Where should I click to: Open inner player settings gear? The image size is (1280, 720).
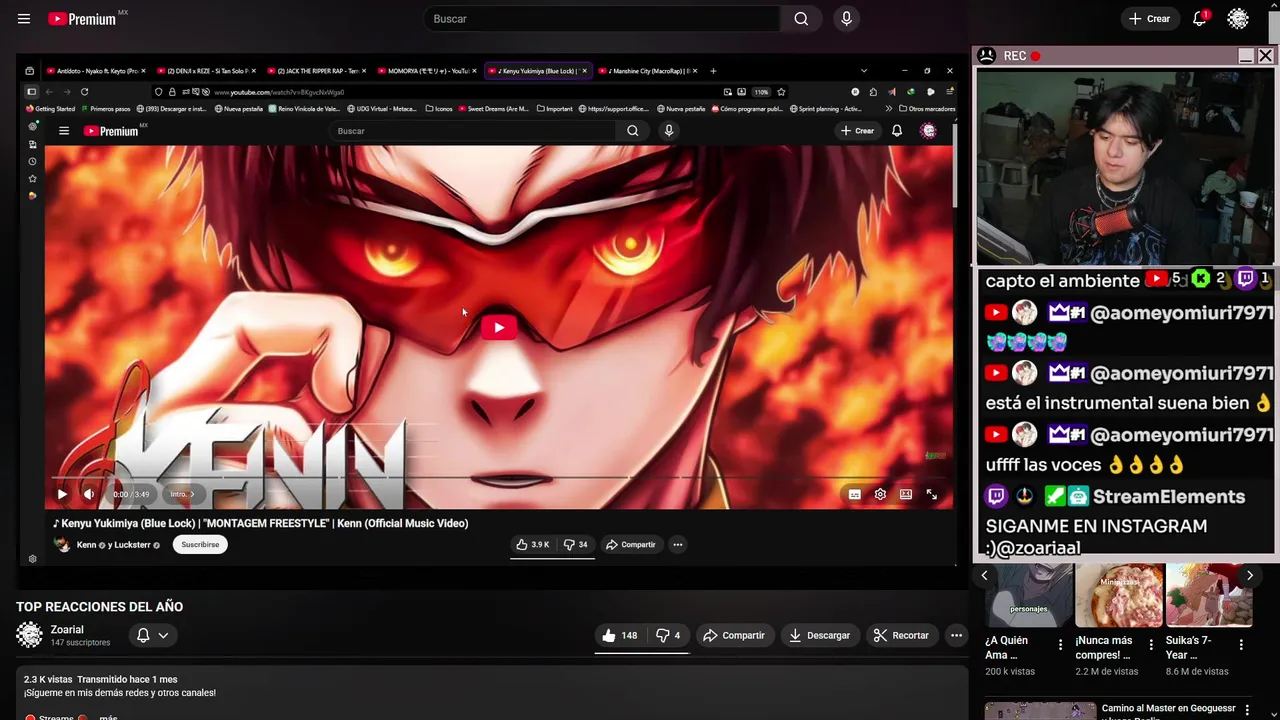coord(880,494)
